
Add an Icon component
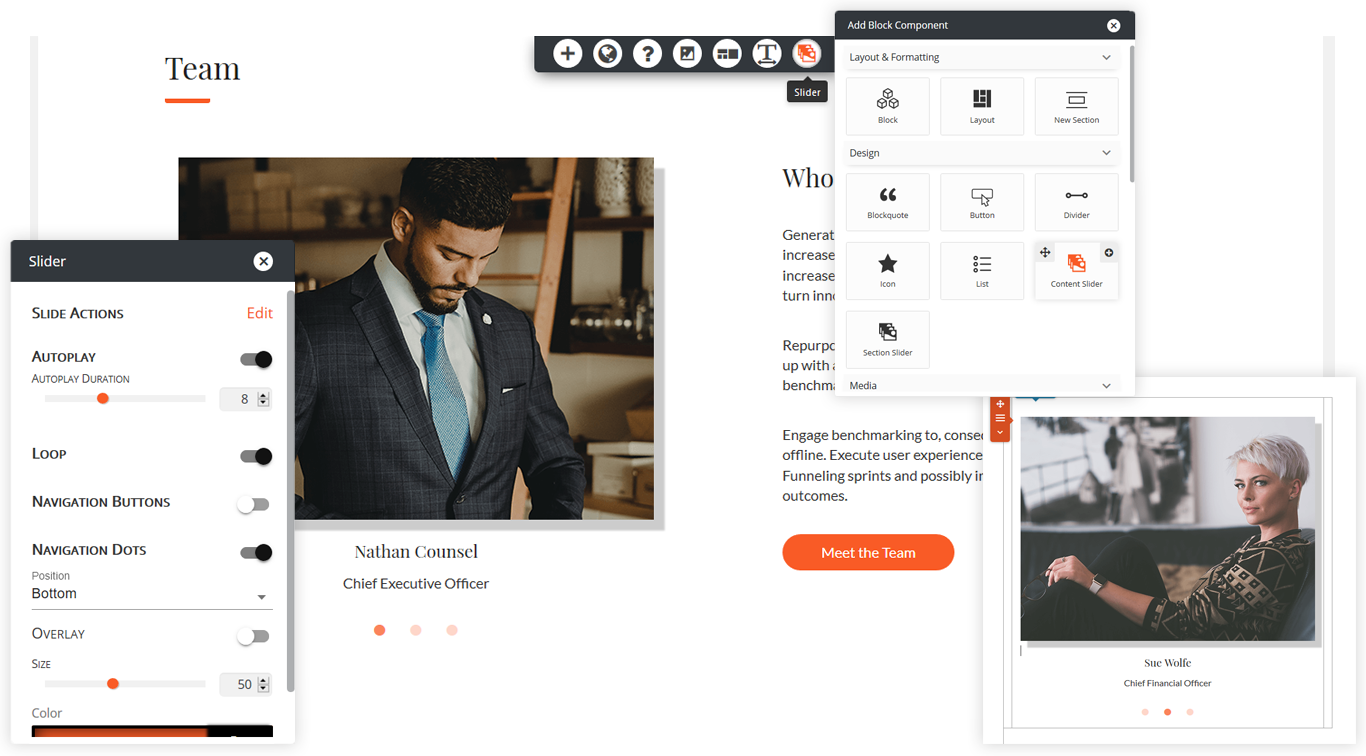(x=888, y=271)
